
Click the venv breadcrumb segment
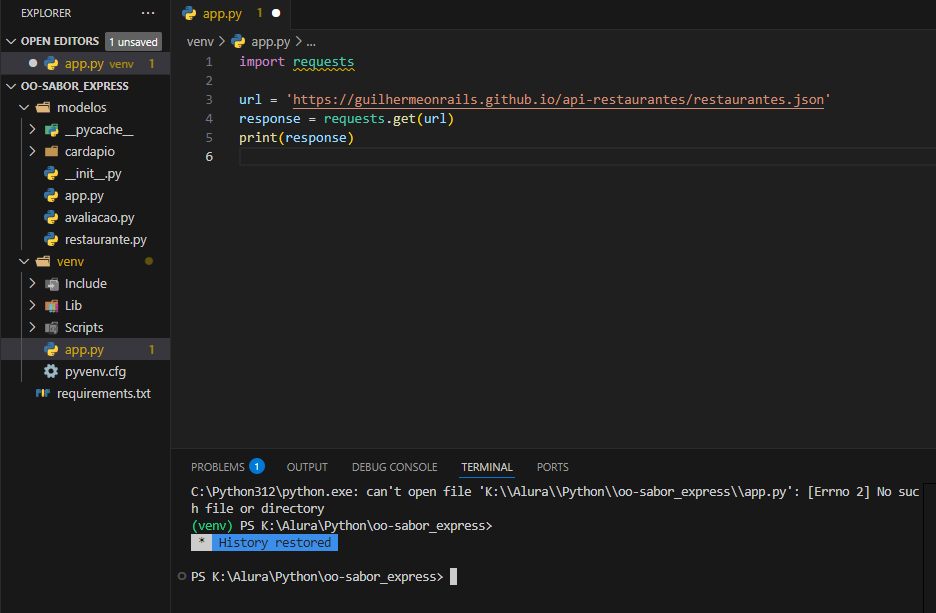[200, 41]
